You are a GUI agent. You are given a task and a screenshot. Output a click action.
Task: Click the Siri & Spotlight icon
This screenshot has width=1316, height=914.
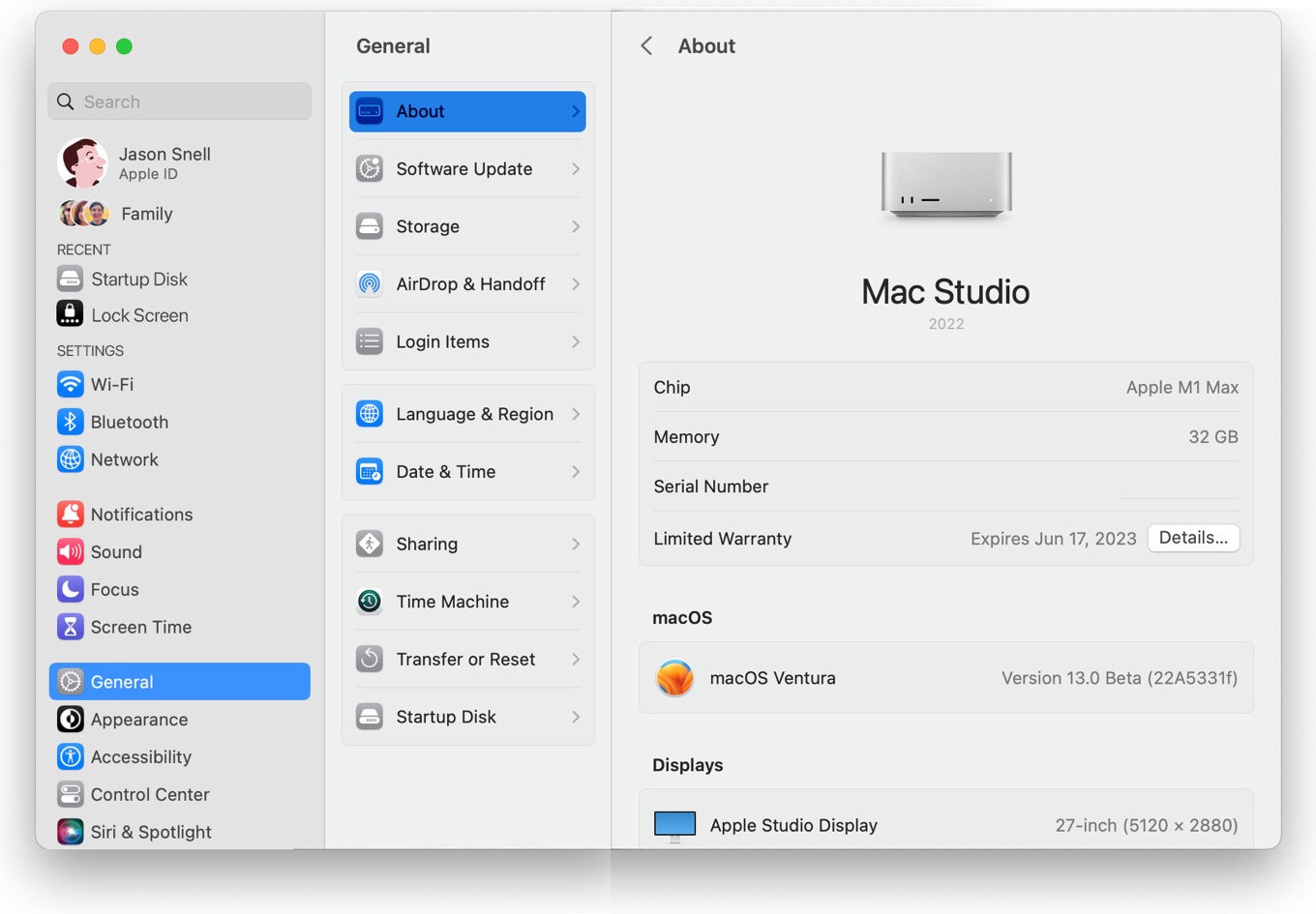71,832
